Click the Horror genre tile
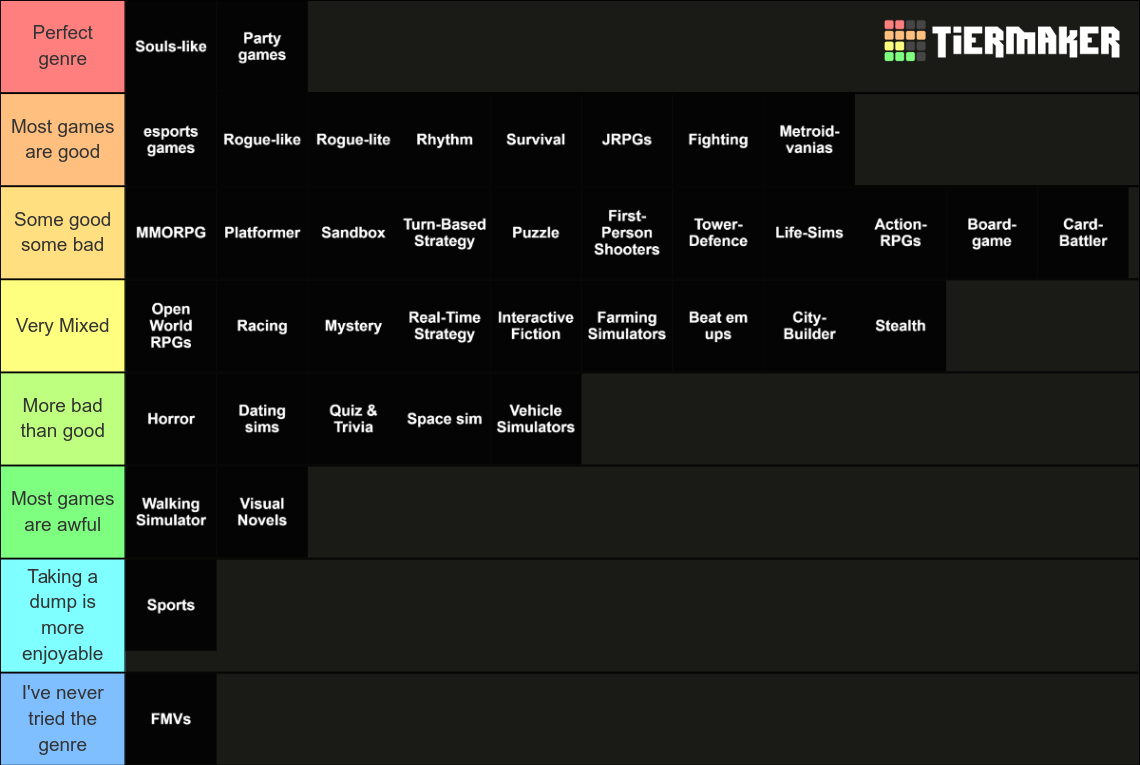1140x765 pixels. pyautogui.click(x=170, y=419)
